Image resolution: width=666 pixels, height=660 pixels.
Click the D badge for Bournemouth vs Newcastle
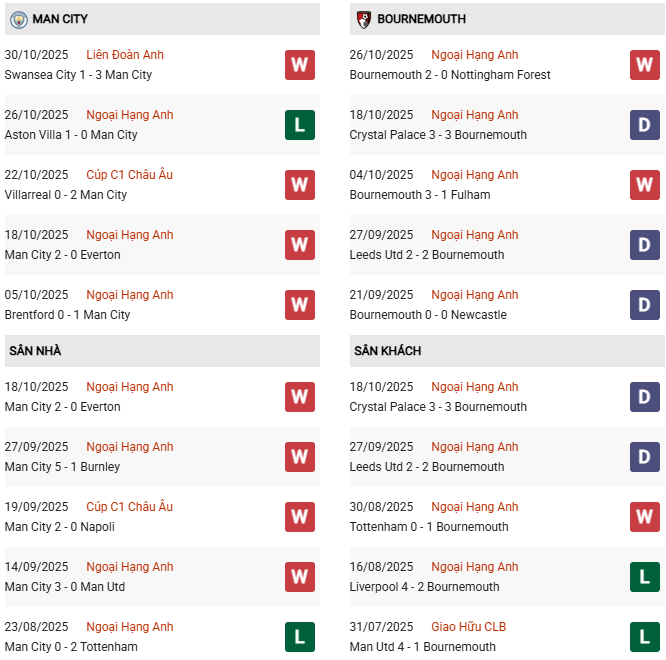coord(645,305)
